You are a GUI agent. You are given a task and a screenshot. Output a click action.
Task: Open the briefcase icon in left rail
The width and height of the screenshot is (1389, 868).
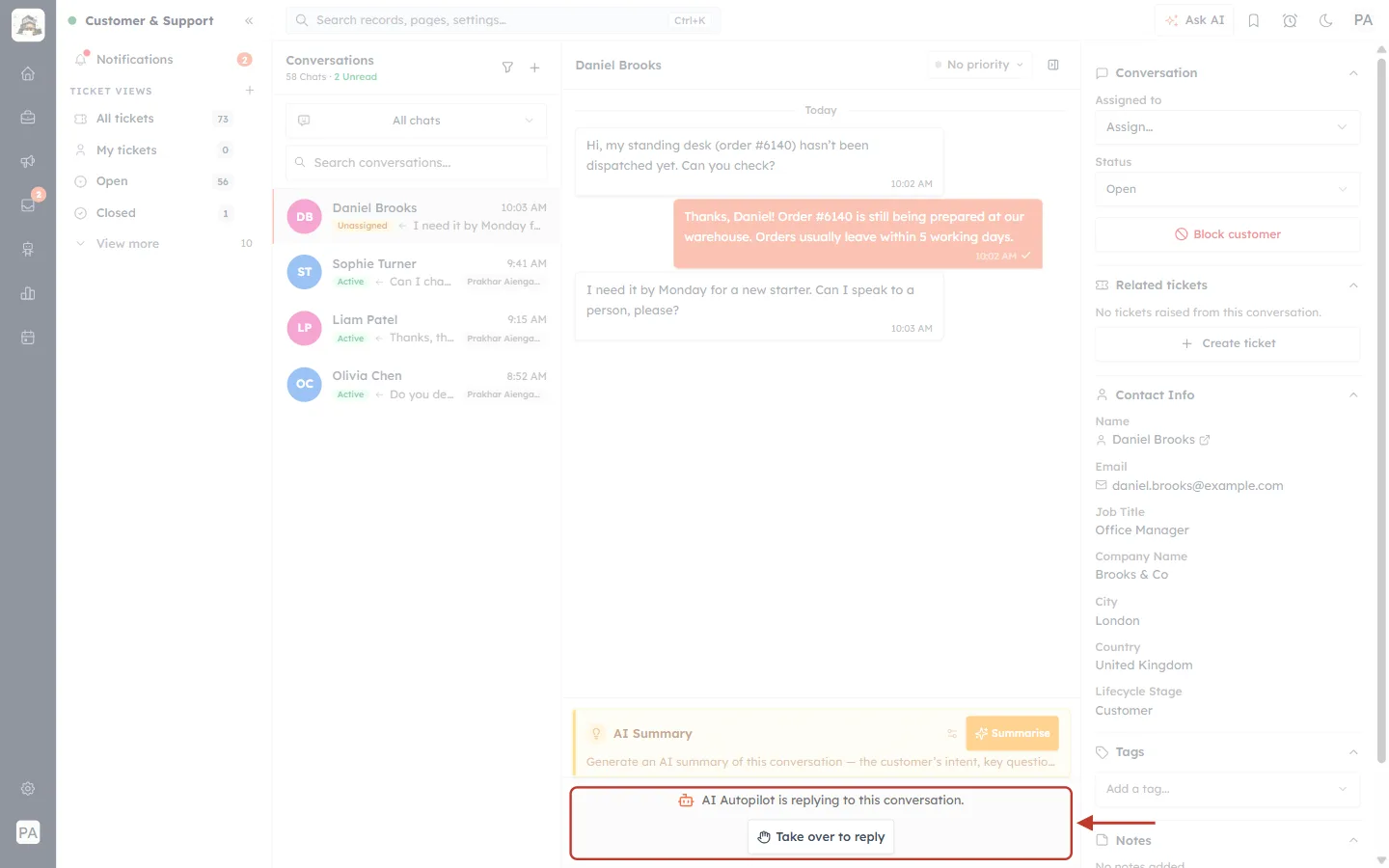pos(28,118)
